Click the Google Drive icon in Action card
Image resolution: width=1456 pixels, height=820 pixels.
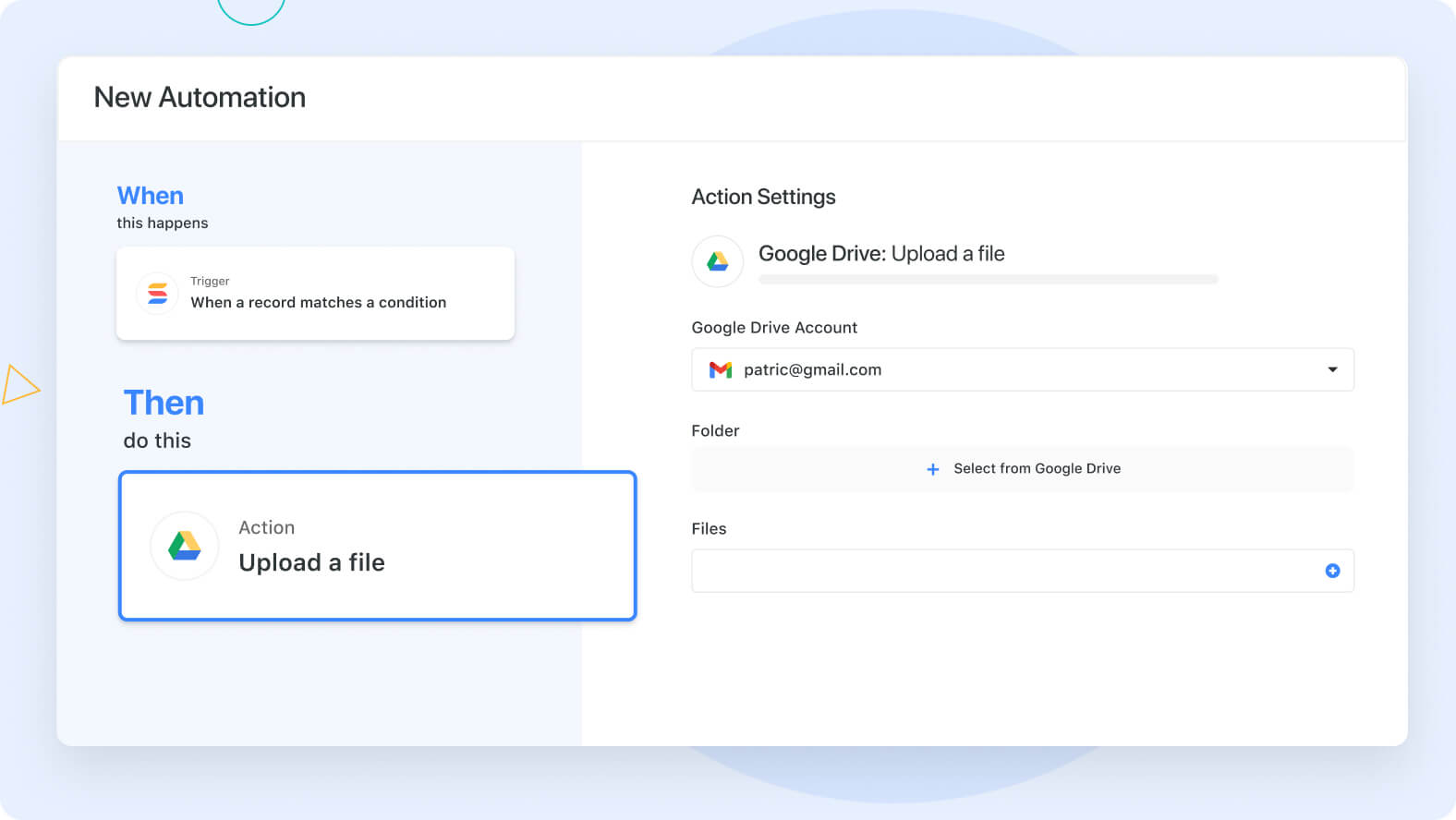coord(185,546)
